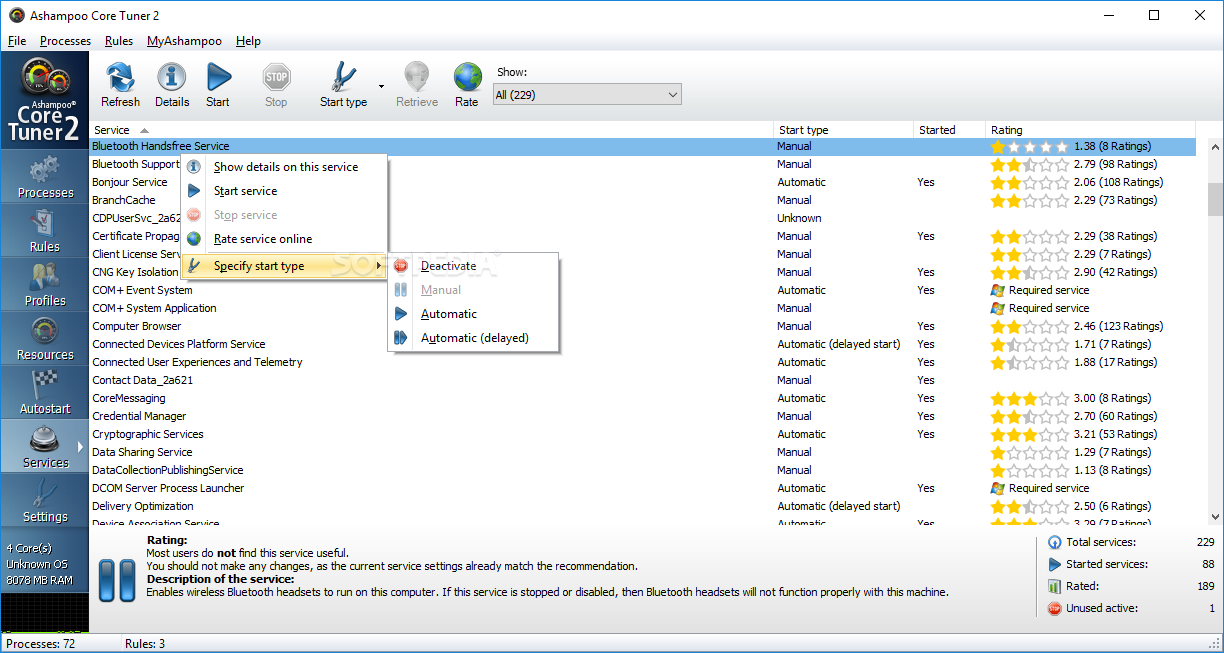Click the pause icon beside Rating description
This screenshot has width=1224, height=653.
click(117, 580)
